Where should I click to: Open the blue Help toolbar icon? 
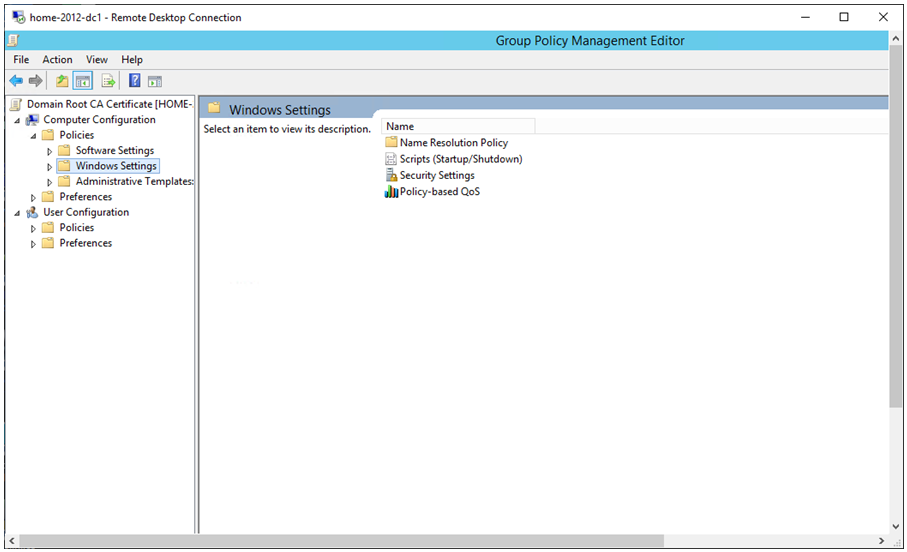pyautogui.click(x=134, y=80)
